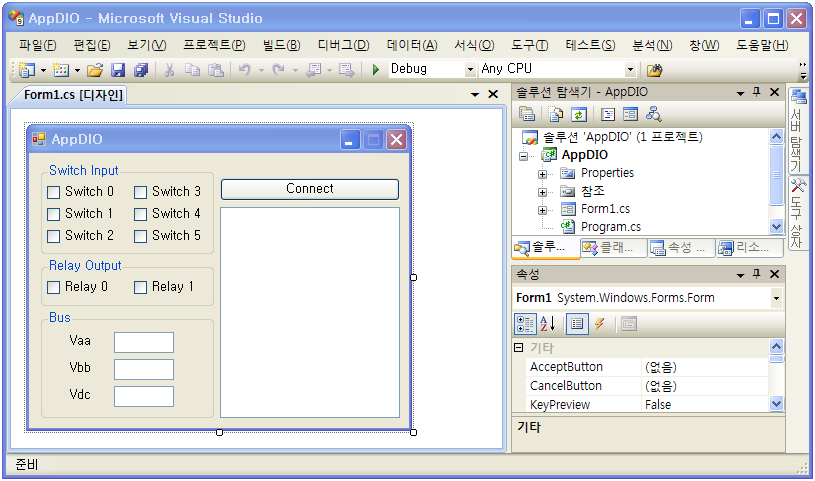Switch to the 클래... class view tab
The height and width of the screenshot is (481, 815).
click(613, 248)
